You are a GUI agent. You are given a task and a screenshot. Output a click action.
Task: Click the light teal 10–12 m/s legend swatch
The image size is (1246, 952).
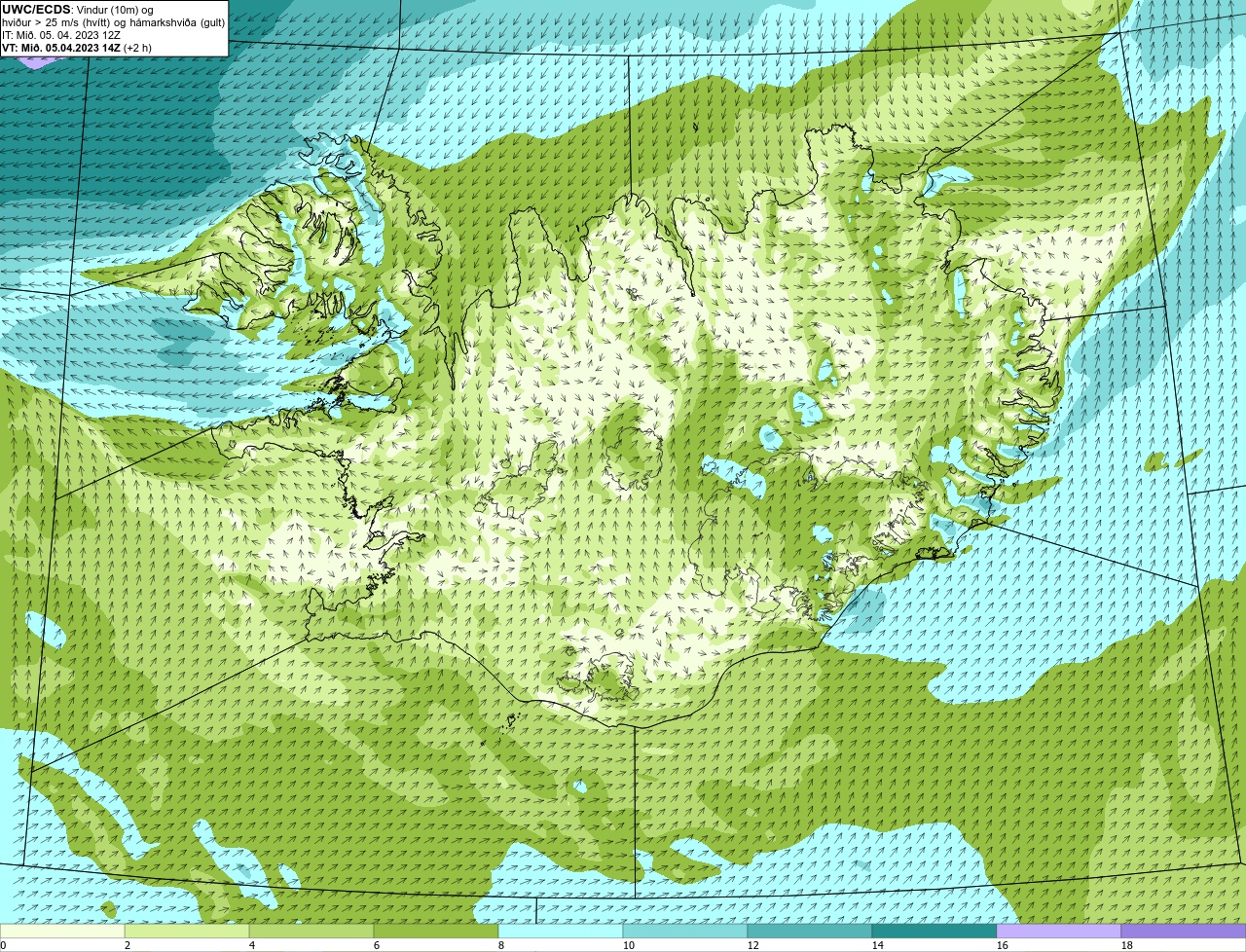(x=685, y=931)
